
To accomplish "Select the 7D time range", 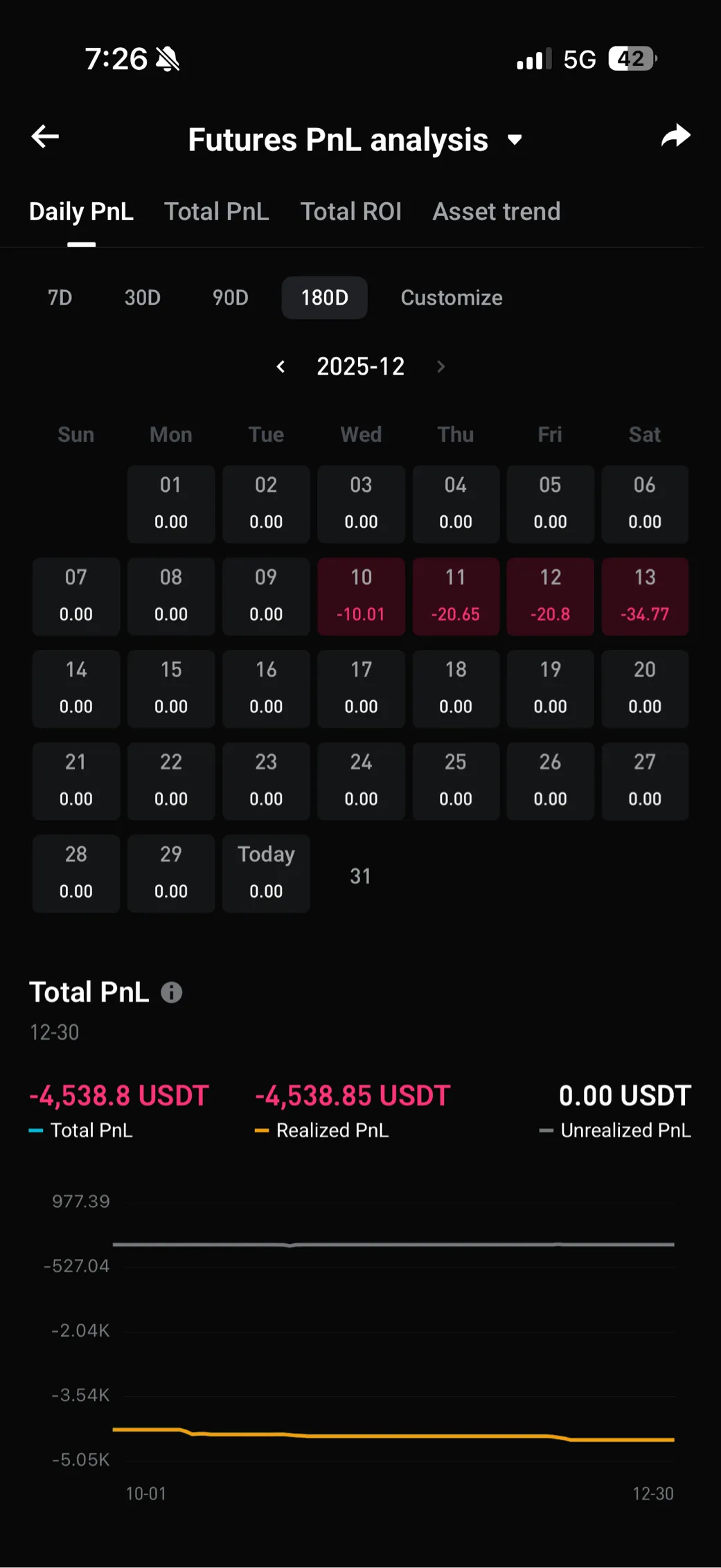I will [60, 298].
